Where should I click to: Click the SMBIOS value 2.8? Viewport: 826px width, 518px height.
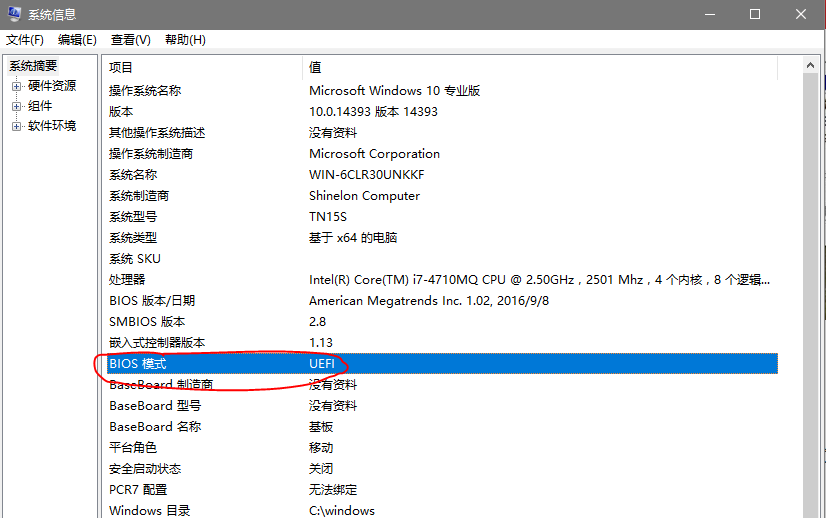click(x=317, y=322)
